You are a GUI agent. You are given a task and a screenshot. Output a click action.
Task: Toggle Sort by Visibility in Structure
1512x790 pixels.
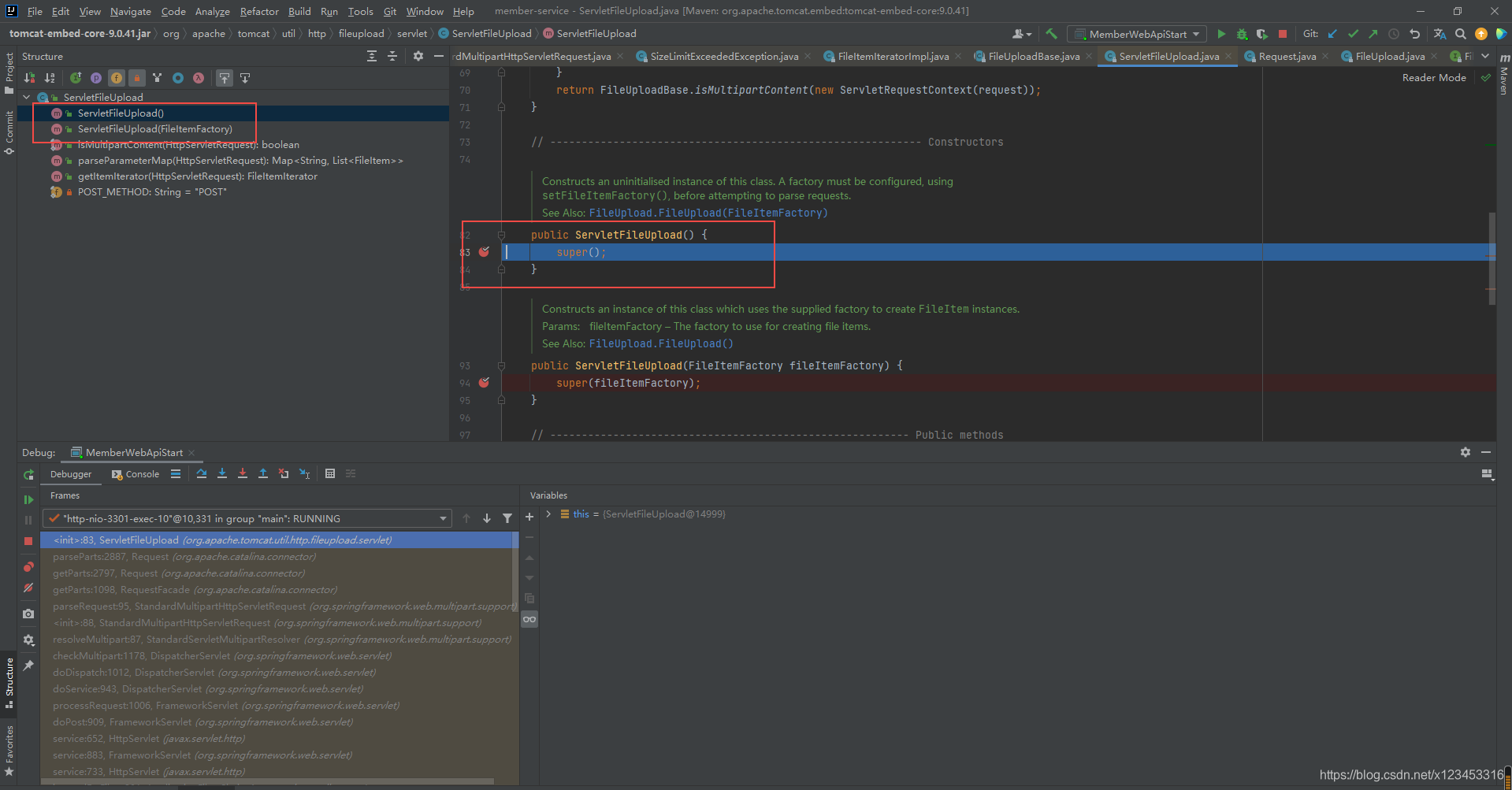point(29,78)
